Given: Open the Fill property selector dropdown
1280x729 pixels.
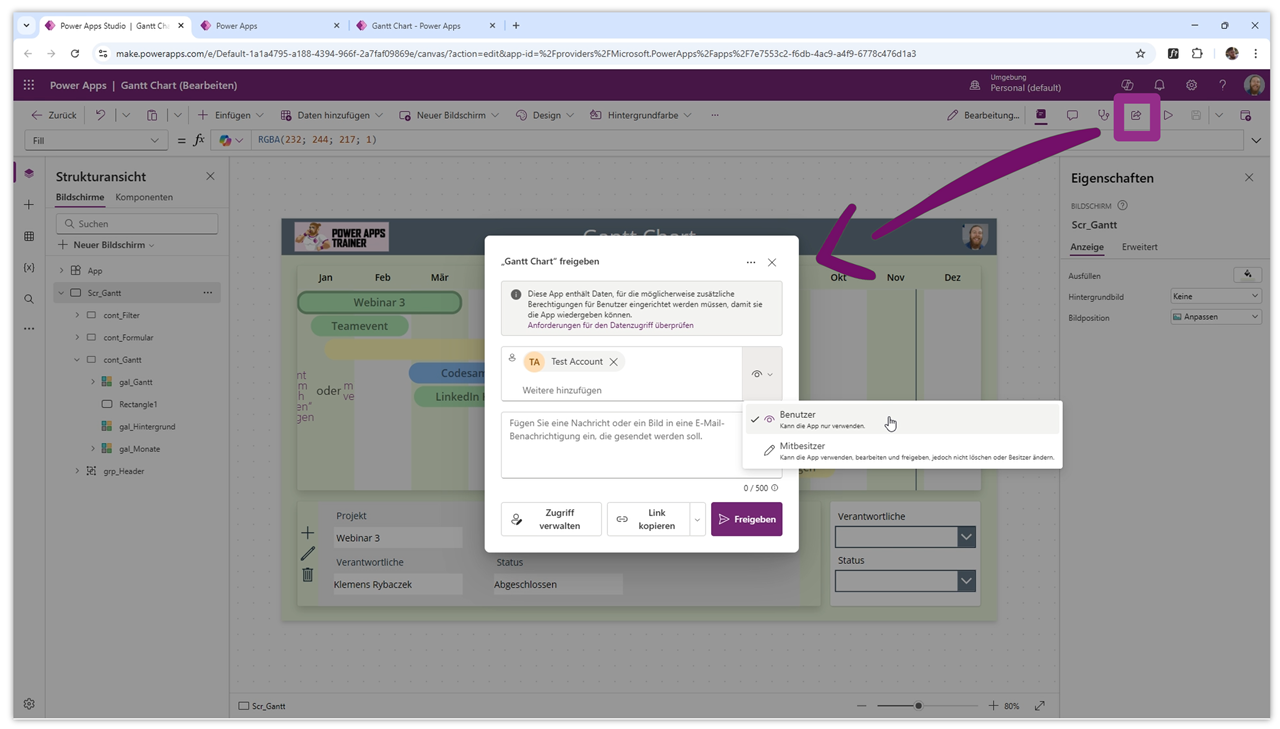Looking at the screenshot, I should pyautogui.click(x=96, y=140).
